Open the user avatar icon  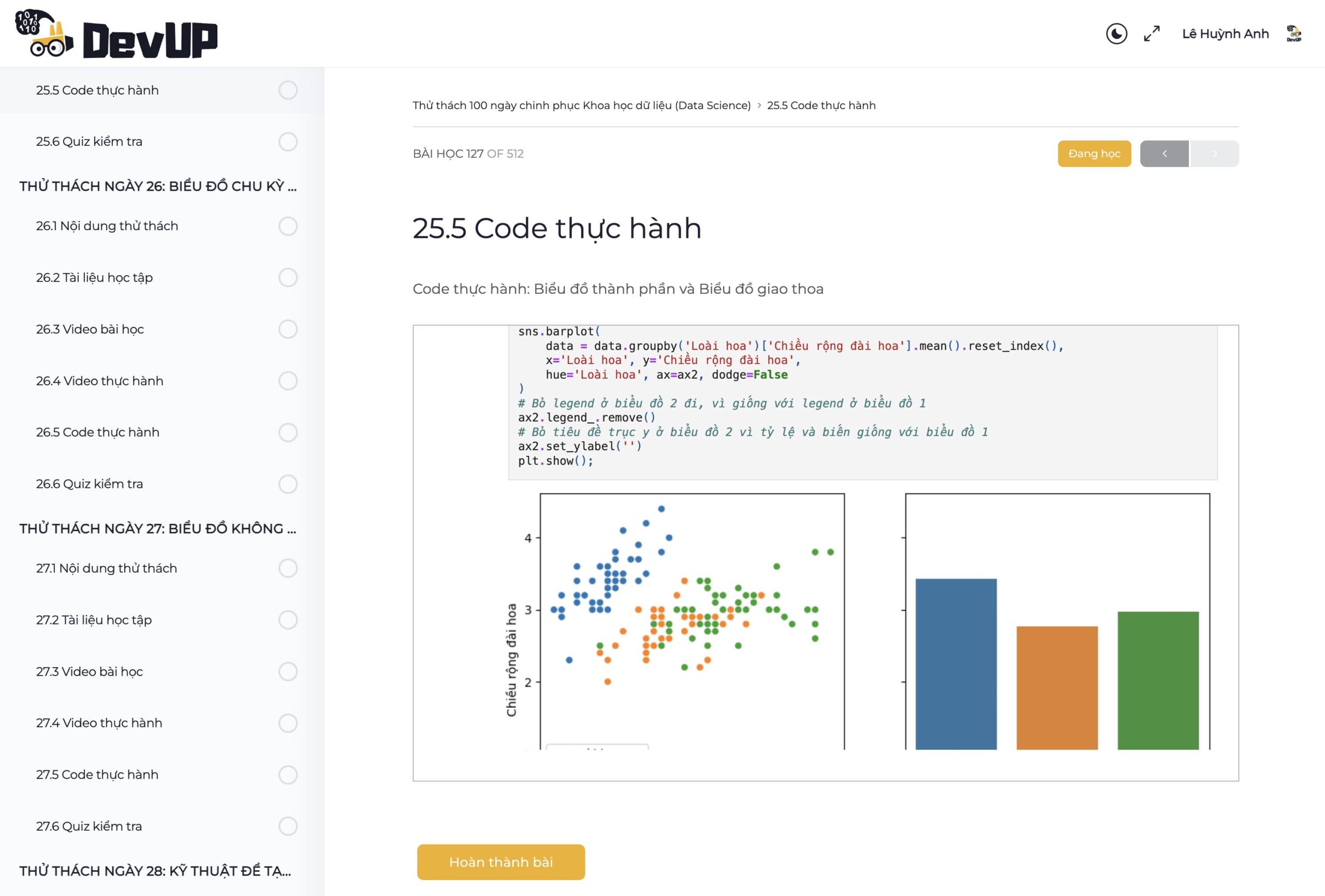[1293, 34]
